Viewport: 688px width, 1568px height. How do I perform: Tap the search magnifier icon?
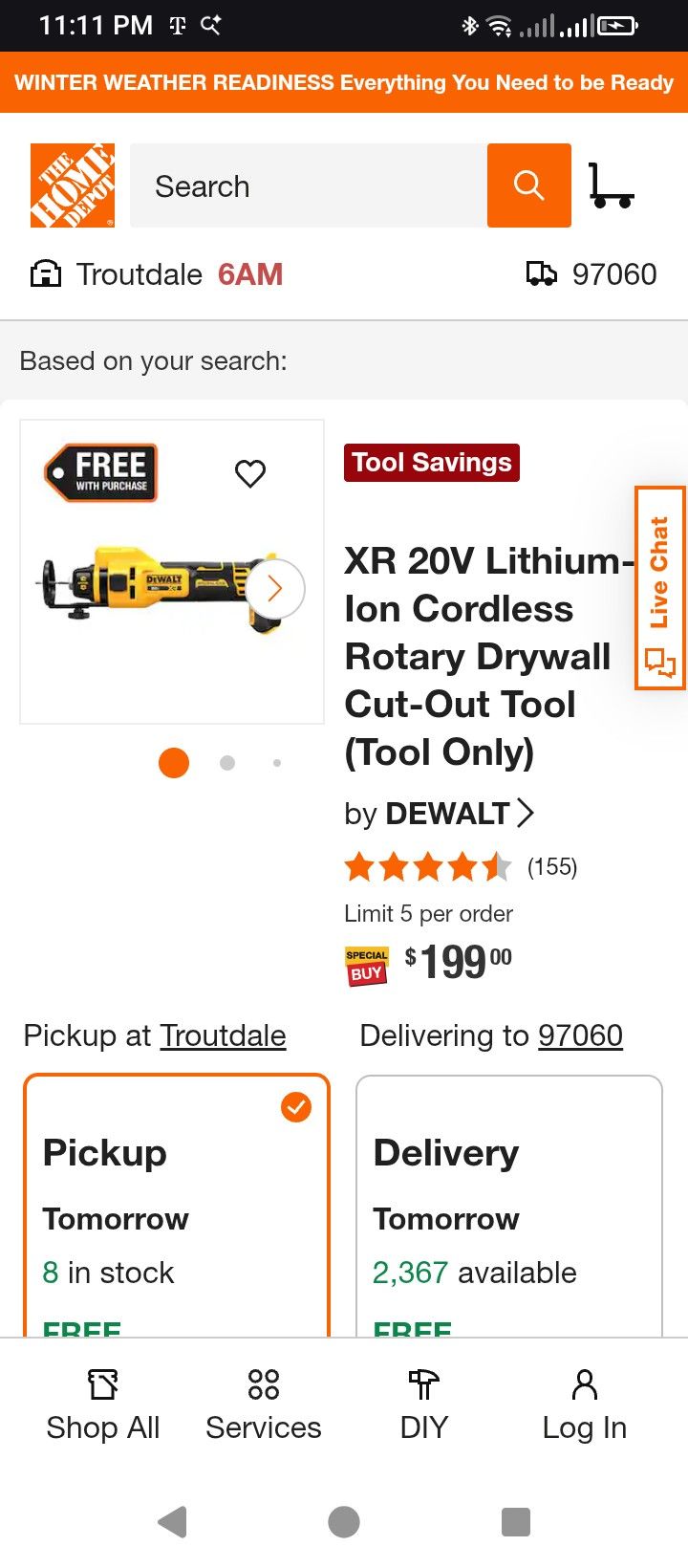[x=528, y=185]
